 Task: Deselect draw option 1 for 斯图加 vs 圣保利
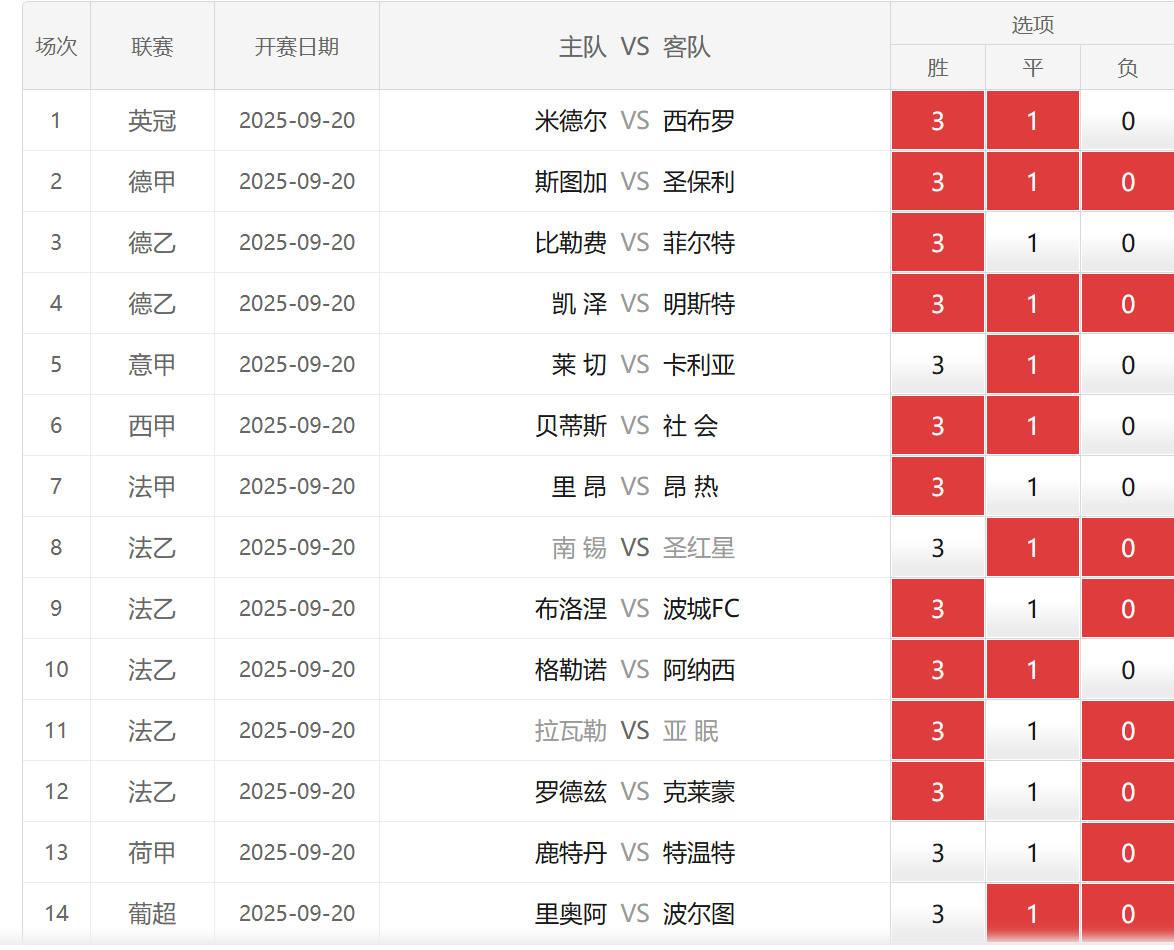[x=1032, y=182]
